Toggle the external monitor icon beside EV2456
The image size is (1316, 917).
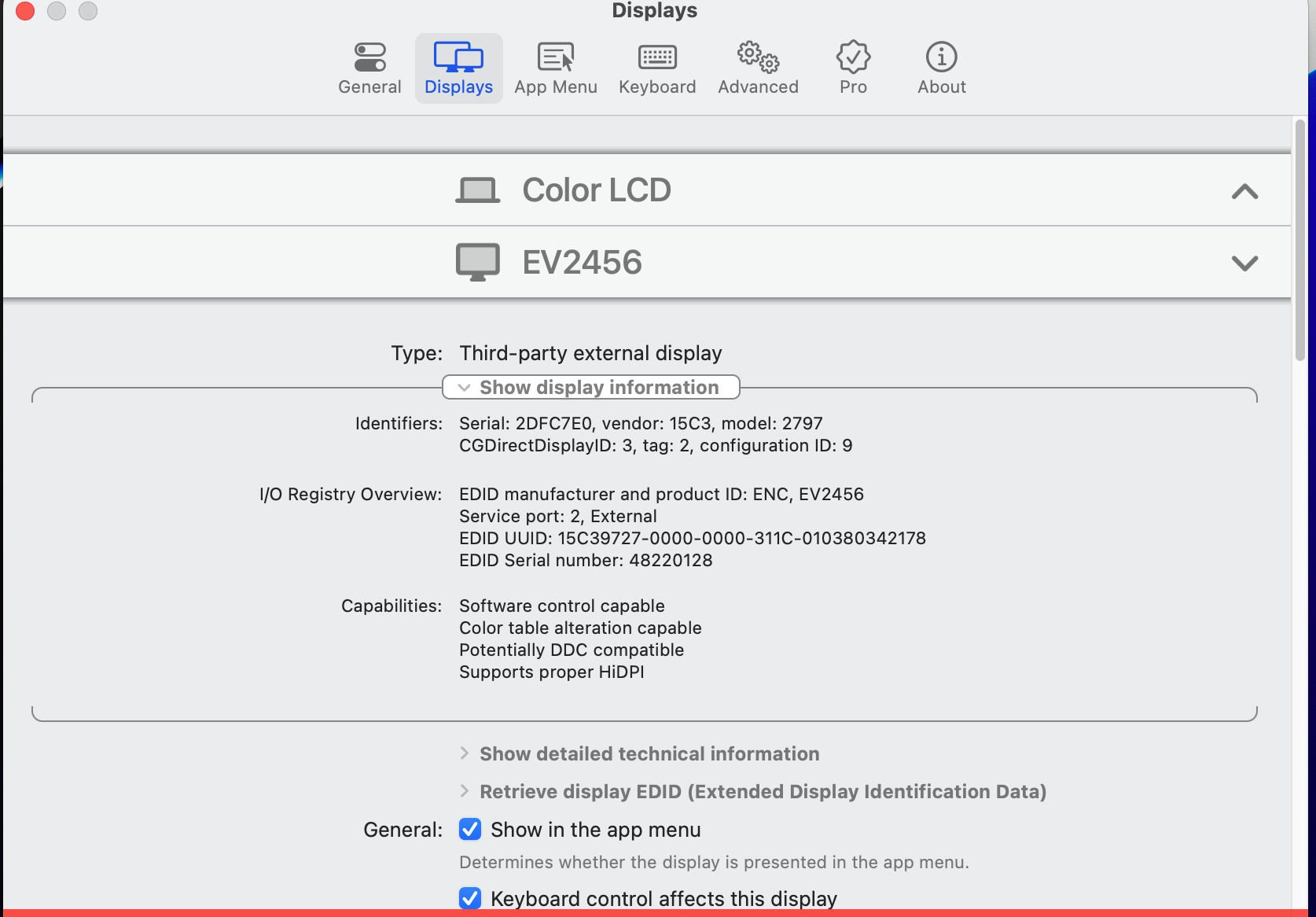click(x=477, y=262)
